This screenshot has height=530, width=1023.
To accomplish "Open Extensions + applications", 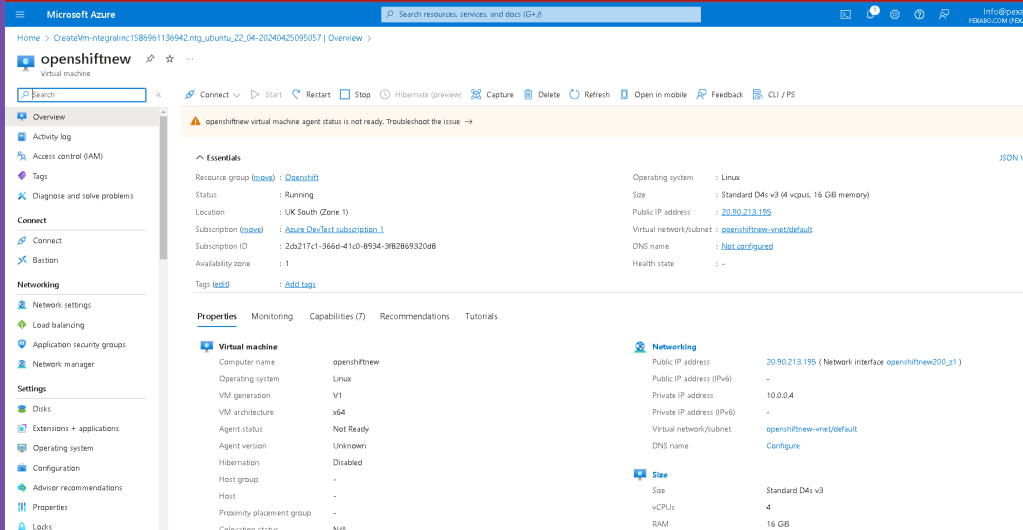I will click(x=76, y=428).
